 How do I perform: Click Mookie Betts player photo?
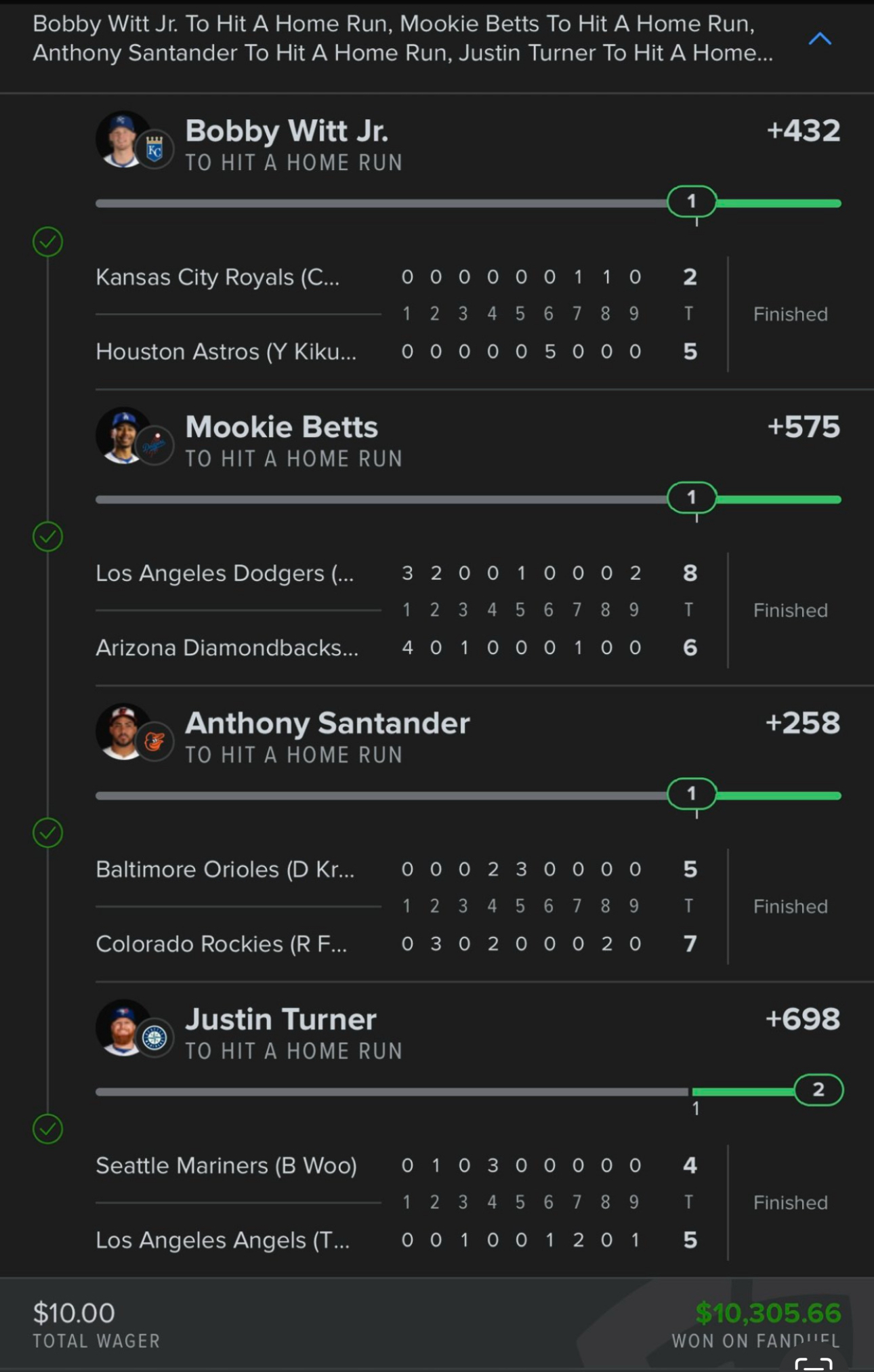pos(123,436)
